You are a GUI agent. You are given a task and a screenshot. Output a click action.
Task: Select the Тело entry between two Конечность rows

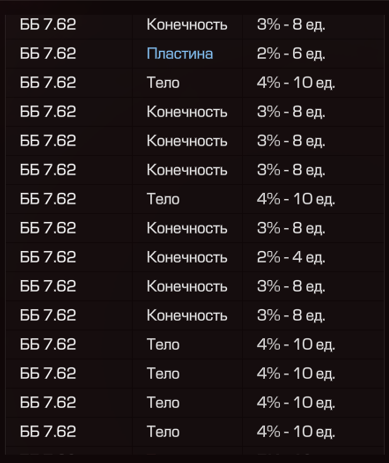[x=163, y=199]
